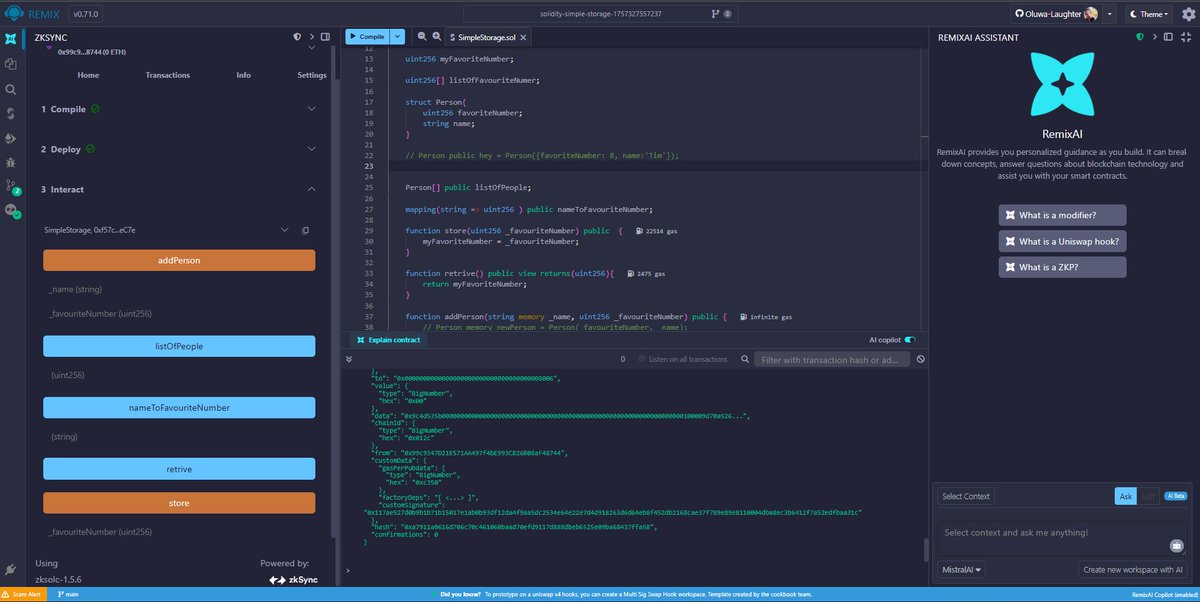Click the Select Context button
The height and width of the screenshot is (602, 1200).
point(966,496)
